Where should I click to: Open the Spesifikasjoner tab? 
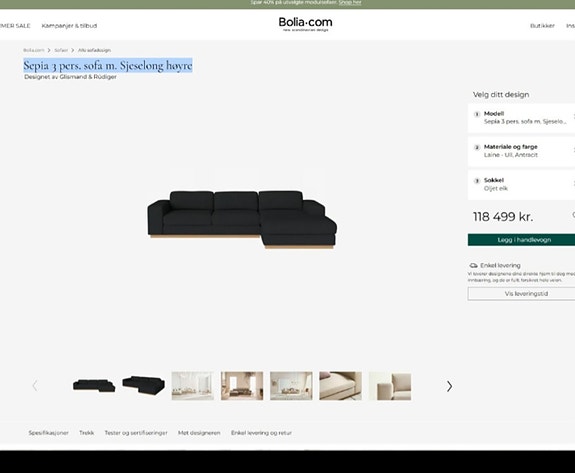pos(48,433)
